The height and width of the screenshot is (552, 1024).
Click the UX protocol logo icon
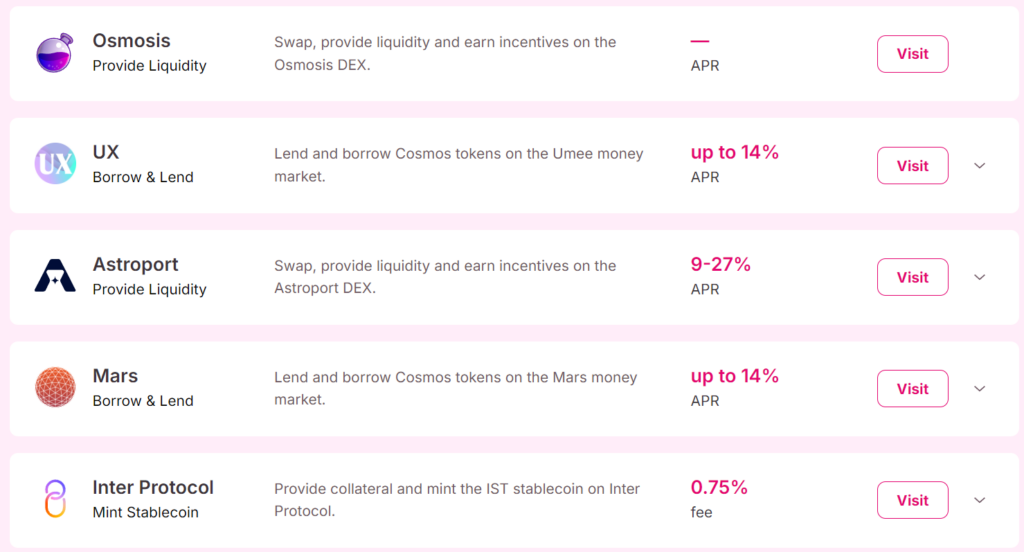54,164
